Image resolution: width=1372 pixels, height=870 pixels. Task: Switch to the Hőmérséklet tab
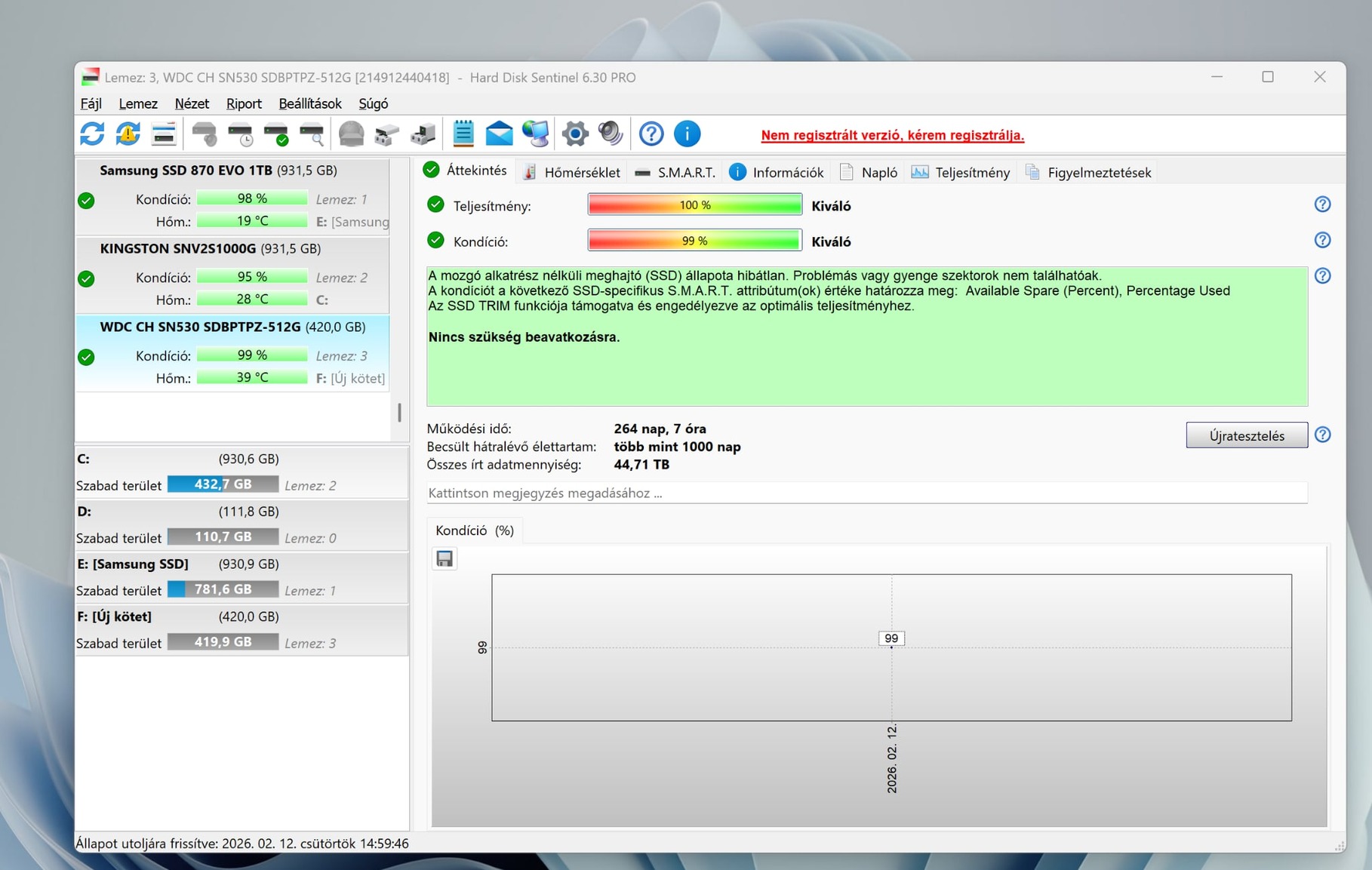[x=572, y=172]
